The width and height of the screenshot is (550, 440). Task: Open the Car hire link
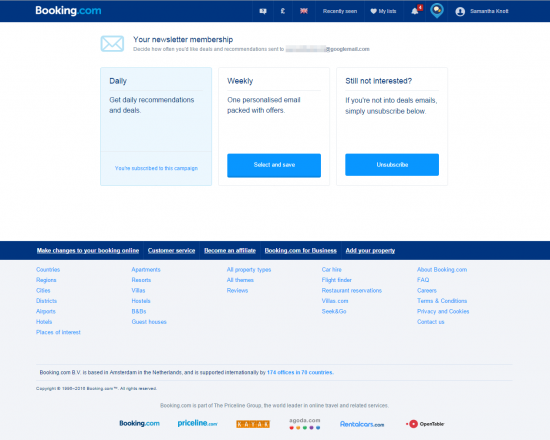[x=331, y=269]
